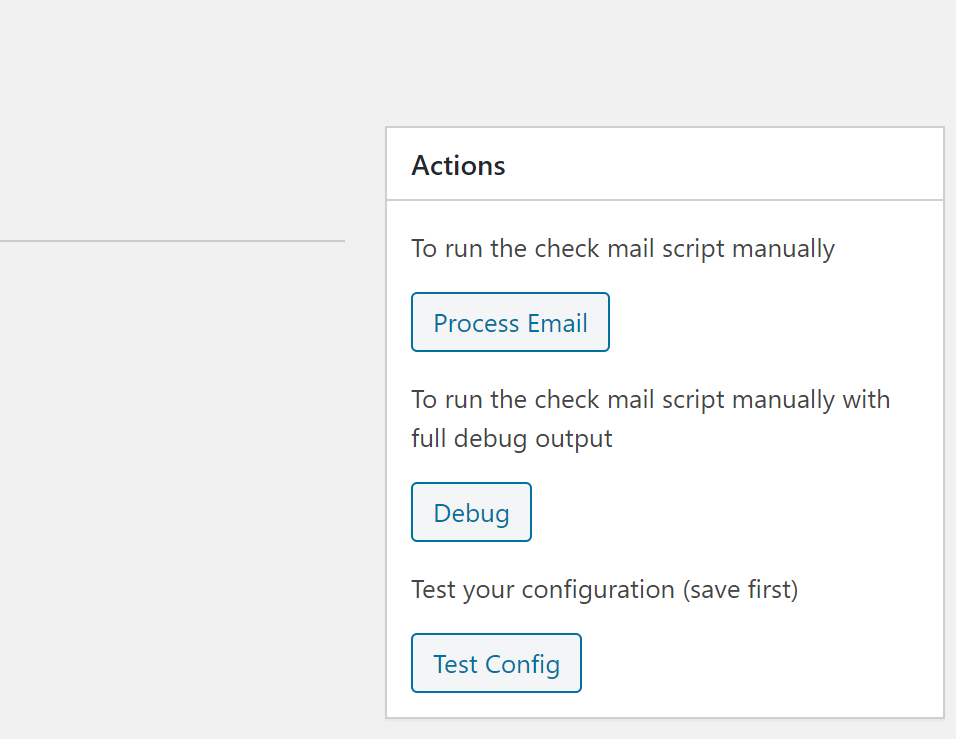Click the "manually with" text above debug output
The image size is (956, 739).
tap(810, 400)
